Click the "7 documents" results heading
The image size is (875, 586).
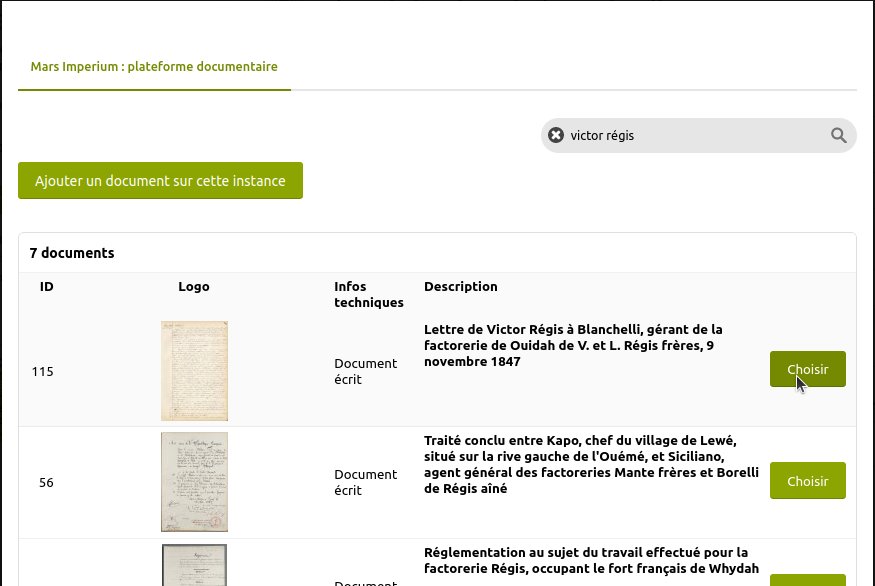[x=72, y=253]
